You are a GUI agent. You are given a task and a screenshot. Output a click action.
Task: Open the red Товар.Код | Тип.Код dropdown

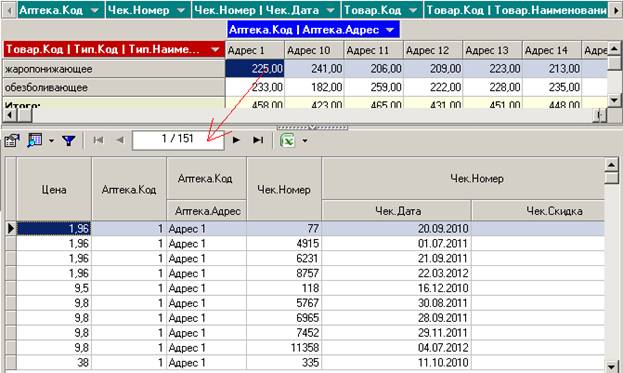[215, 50]
